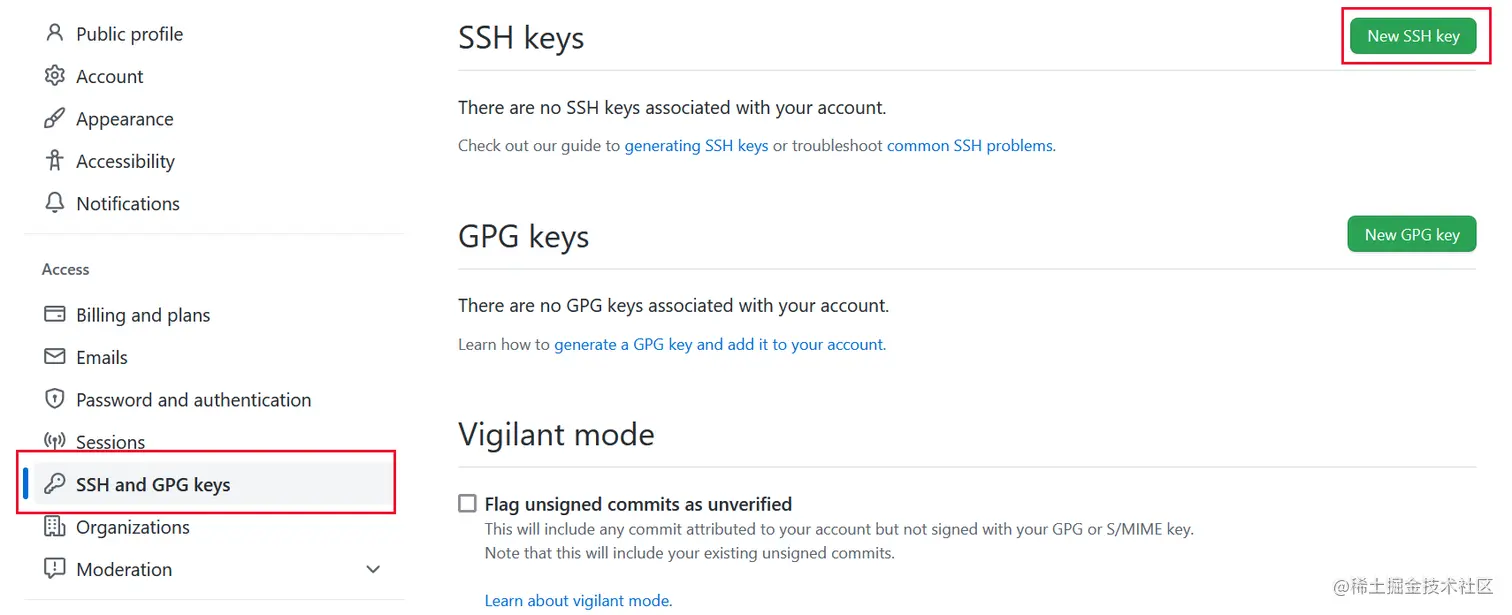1512x615 pixels.
Task: Click the Emails envelope icon
Action: point(54,357)
